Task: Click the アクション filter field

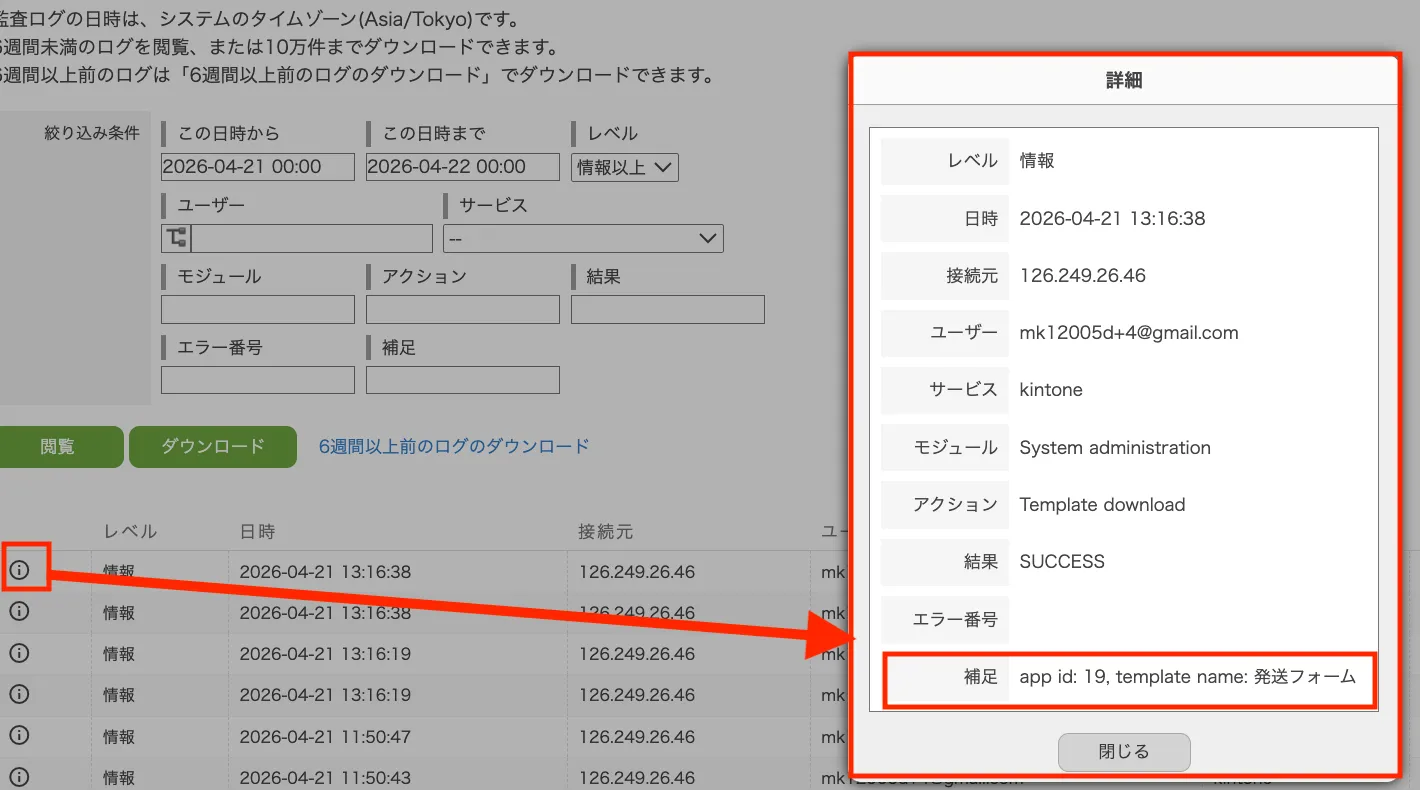Action: [462, 309]
